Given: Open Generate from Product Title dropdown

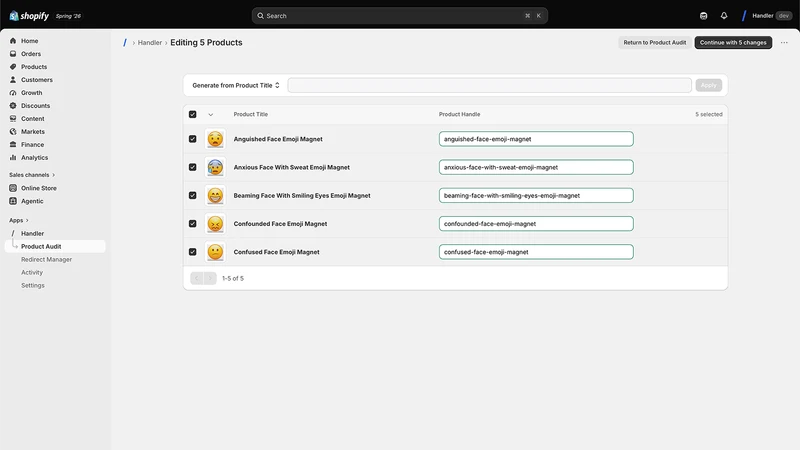Looking at the screenshot, I should [x=236, y=85].
